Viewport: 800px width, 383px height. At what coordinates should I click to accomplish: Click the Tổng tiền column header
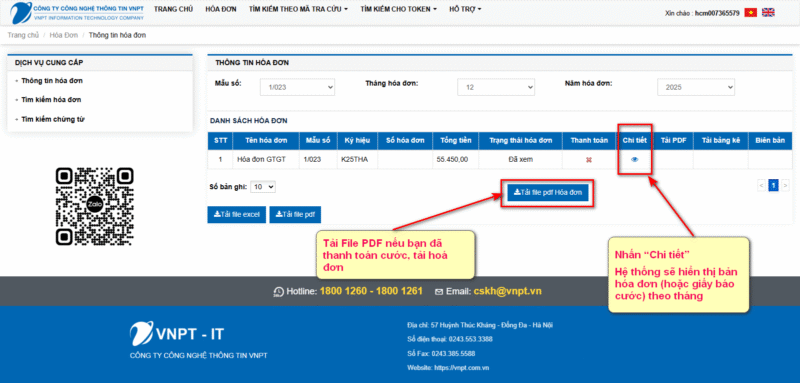(x=456, y=141)
